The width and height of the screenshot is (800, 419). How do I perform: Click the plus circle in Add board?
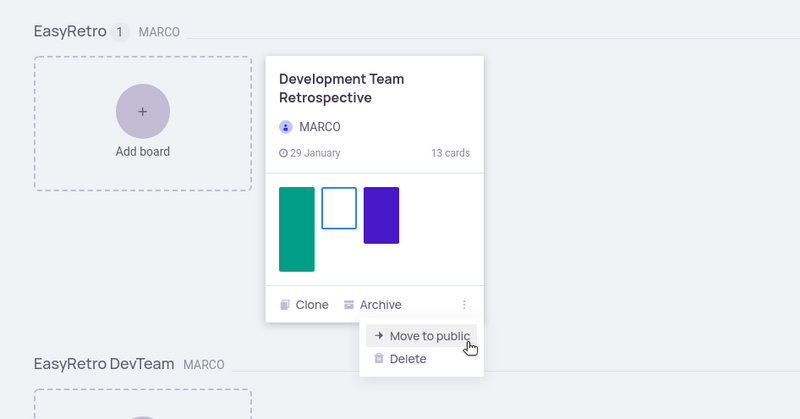coord(142,111)
